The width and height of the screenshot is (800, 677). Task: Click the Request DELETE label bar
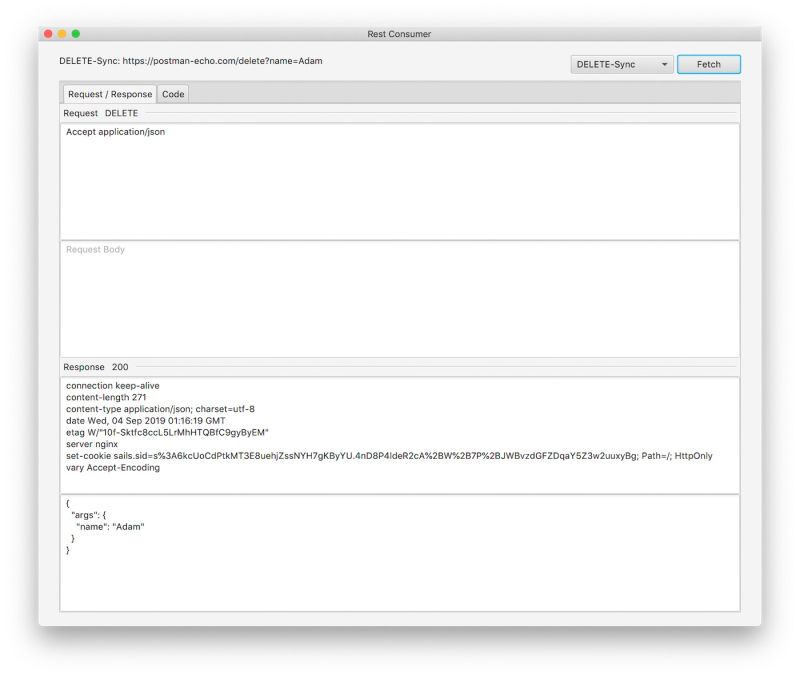point(100,113)
